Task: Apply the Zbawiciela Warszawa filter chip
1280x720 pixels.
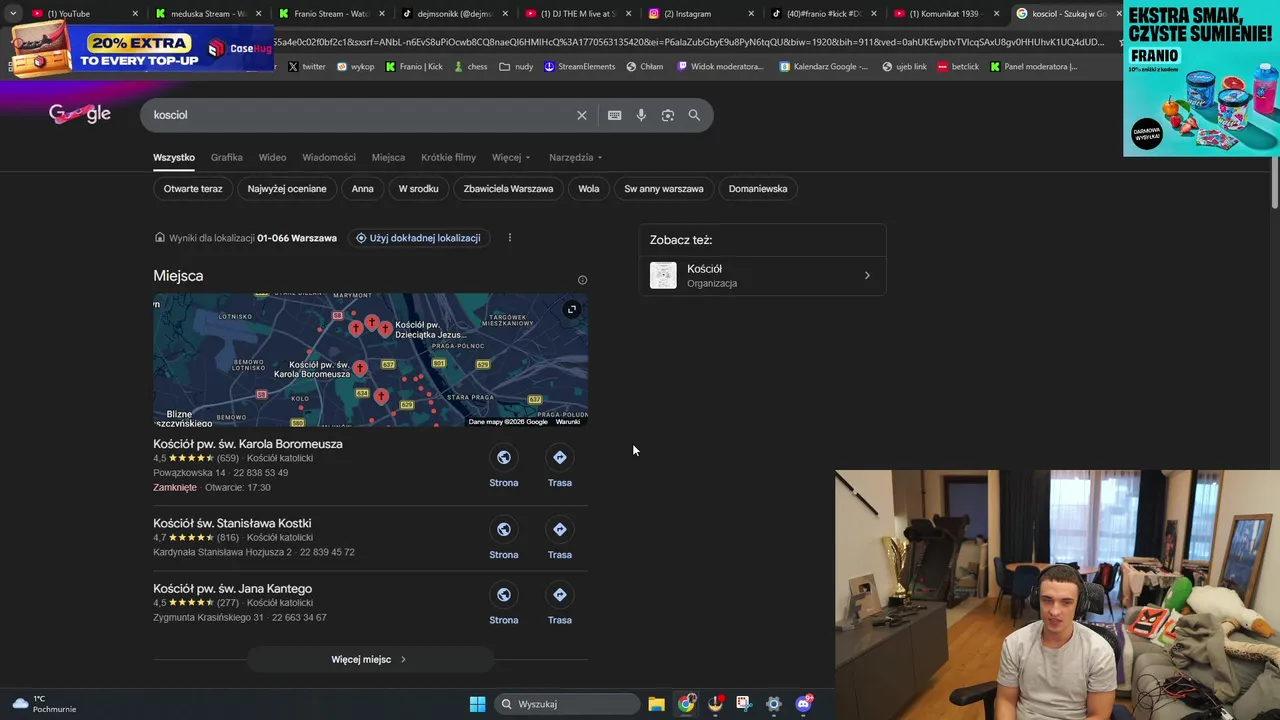Action: pos(508,188)
